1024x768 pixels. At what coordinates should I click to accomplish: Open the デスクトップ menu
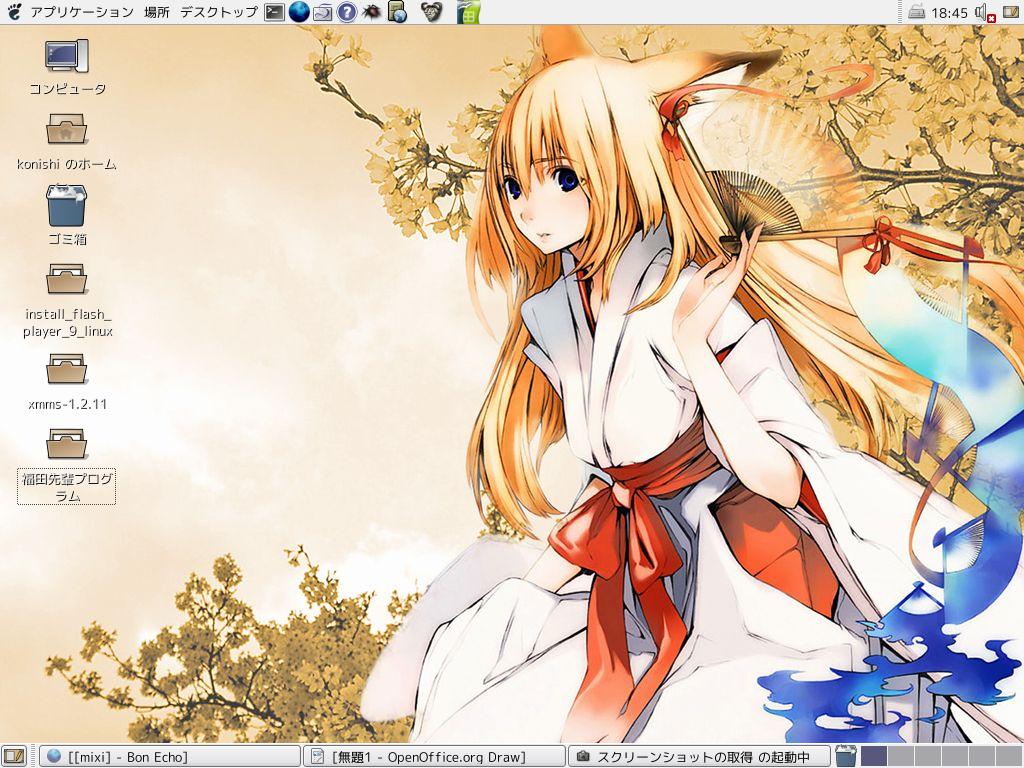coord(219,12)
